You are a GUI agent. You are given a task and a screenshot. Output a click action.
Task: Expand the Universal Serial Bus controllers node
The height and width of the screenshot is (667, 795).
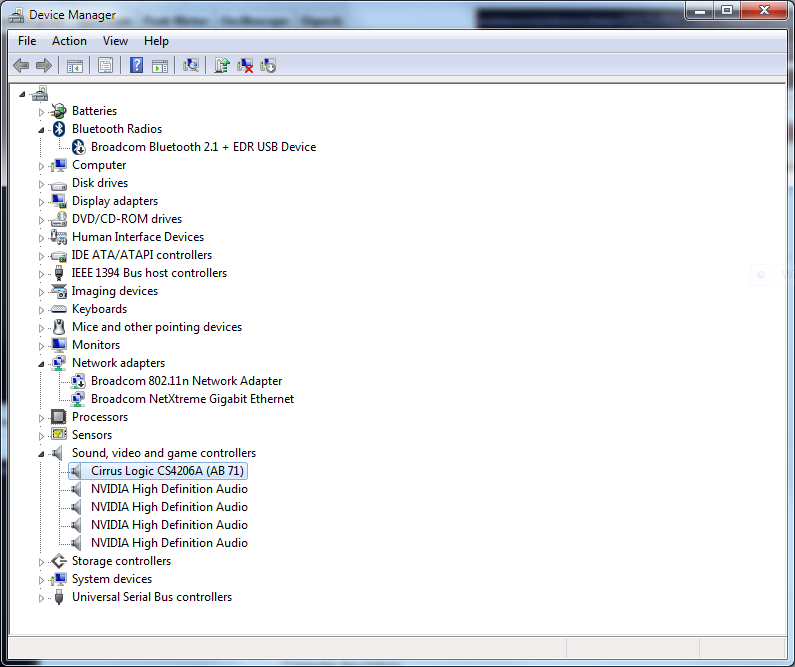click(x=42, y=597)
